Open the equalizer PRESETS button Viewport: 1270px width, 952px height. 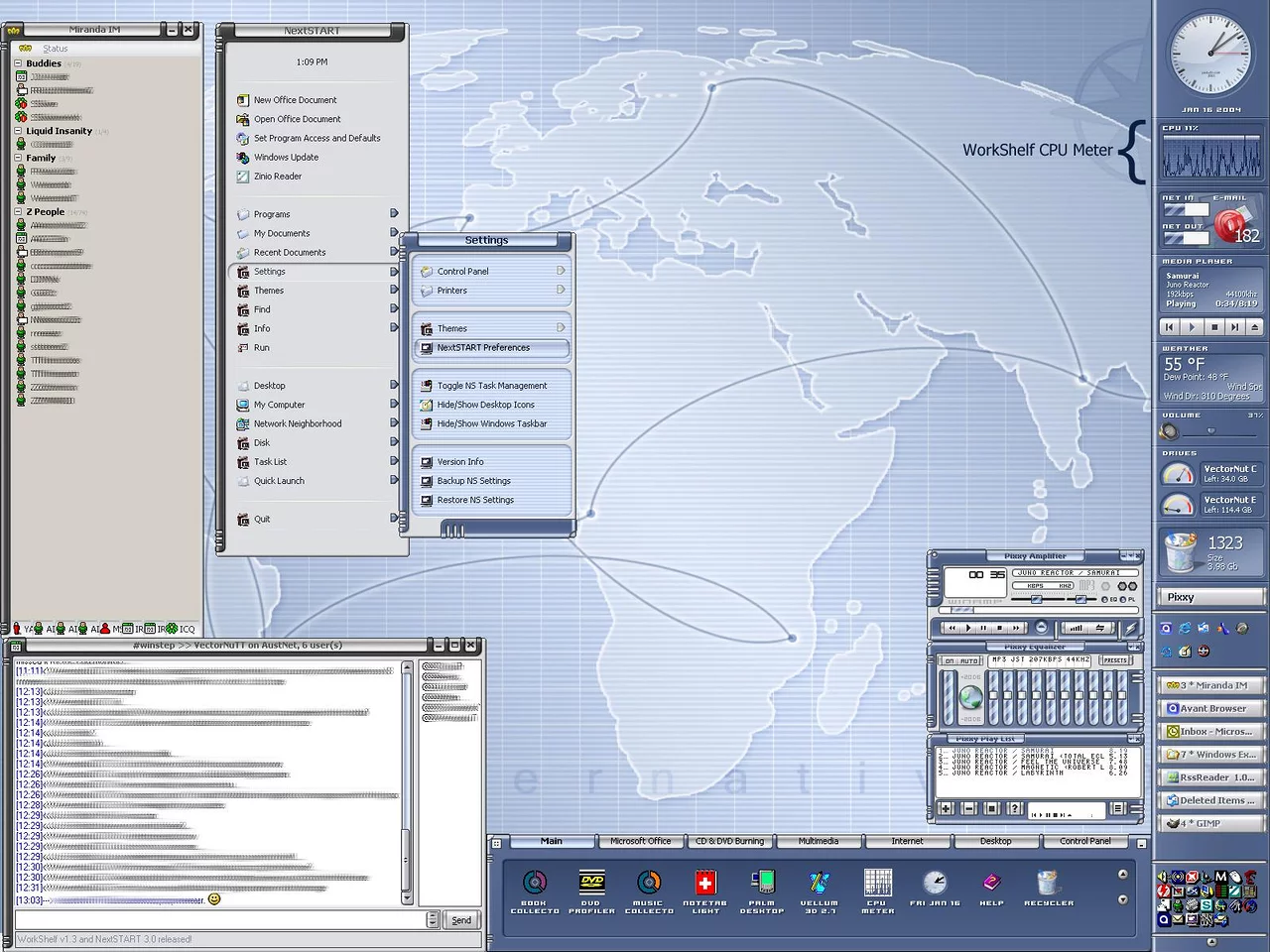coord(1114,660)
